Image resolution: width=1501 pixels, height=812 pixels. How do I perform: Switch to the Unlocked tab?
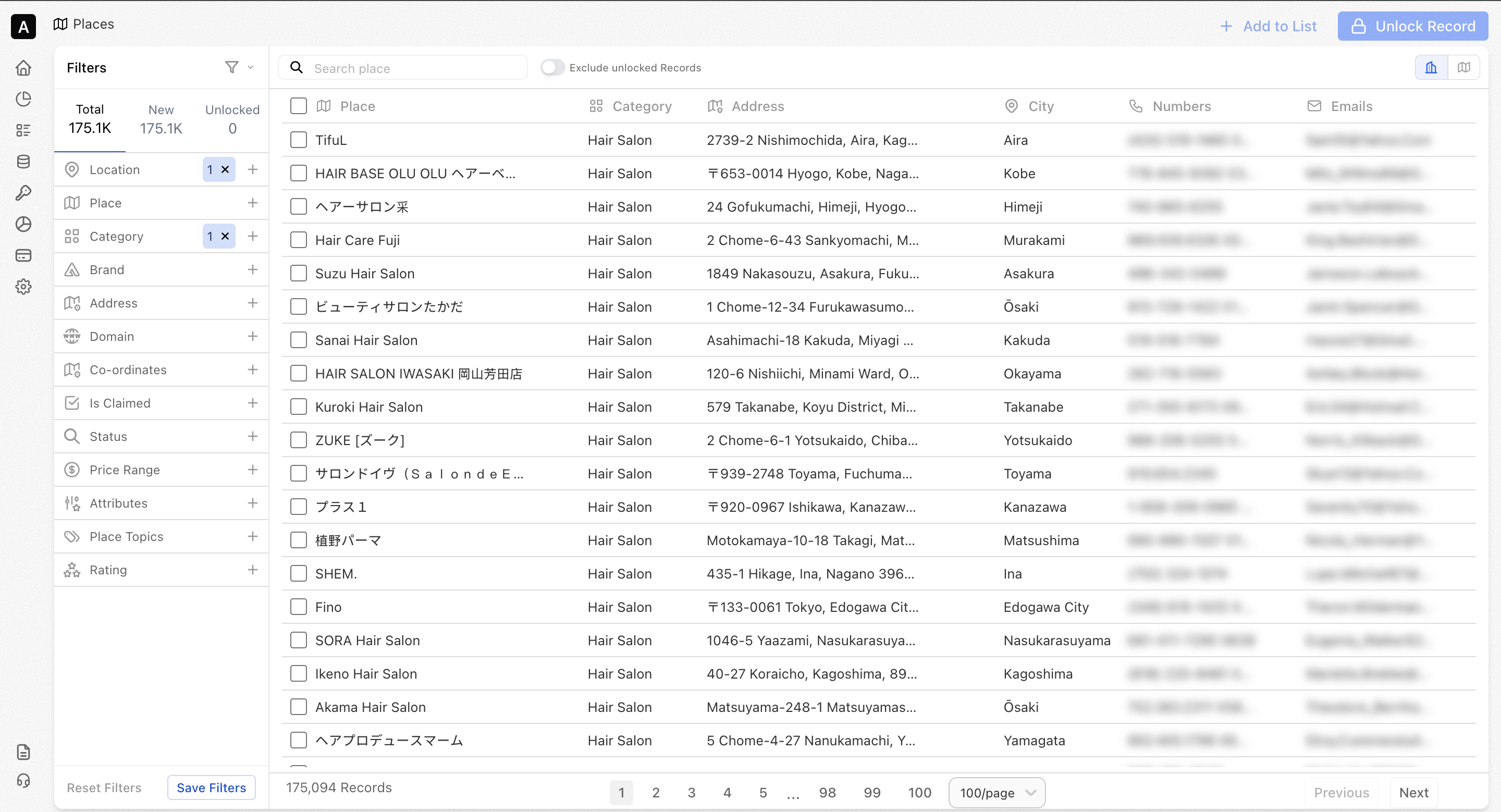(x=232, y=119)
